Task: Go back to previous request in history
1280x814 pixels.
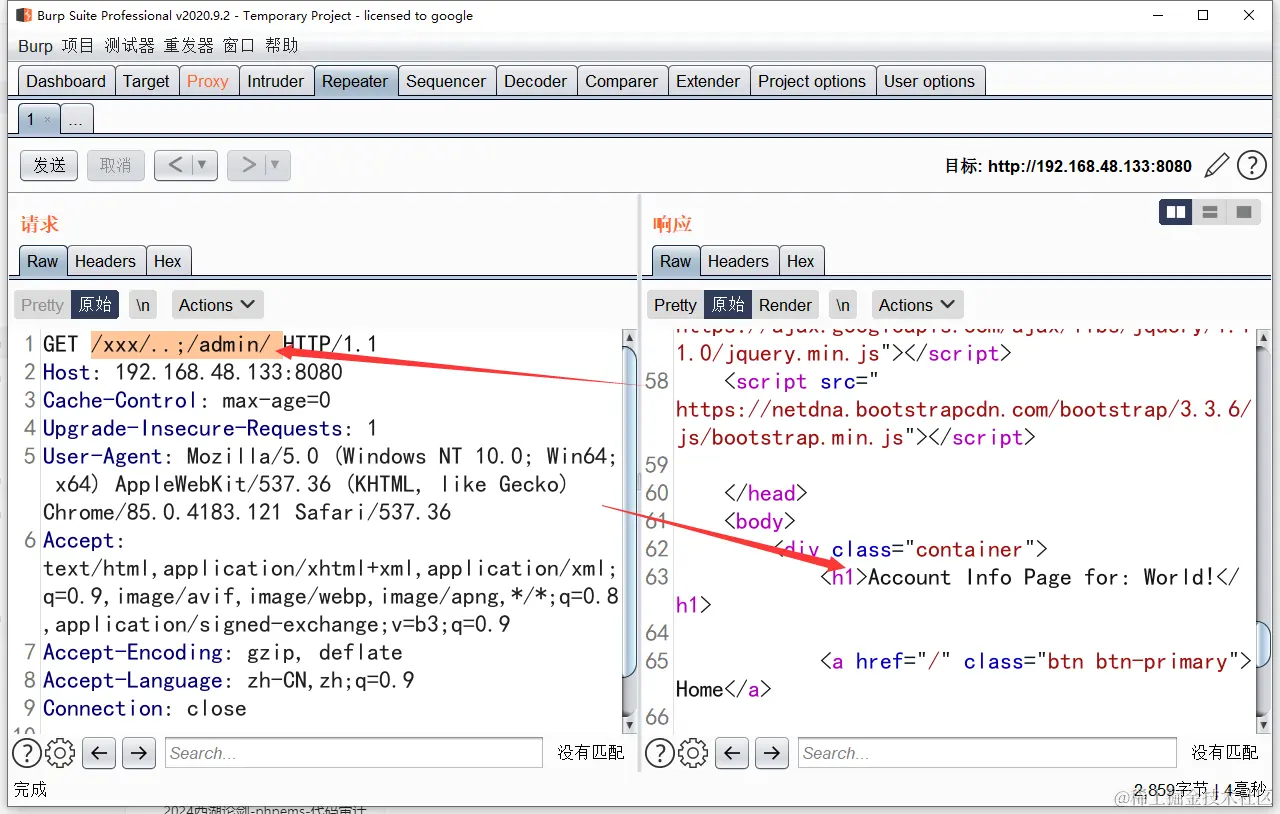Action: click(175, 165)
